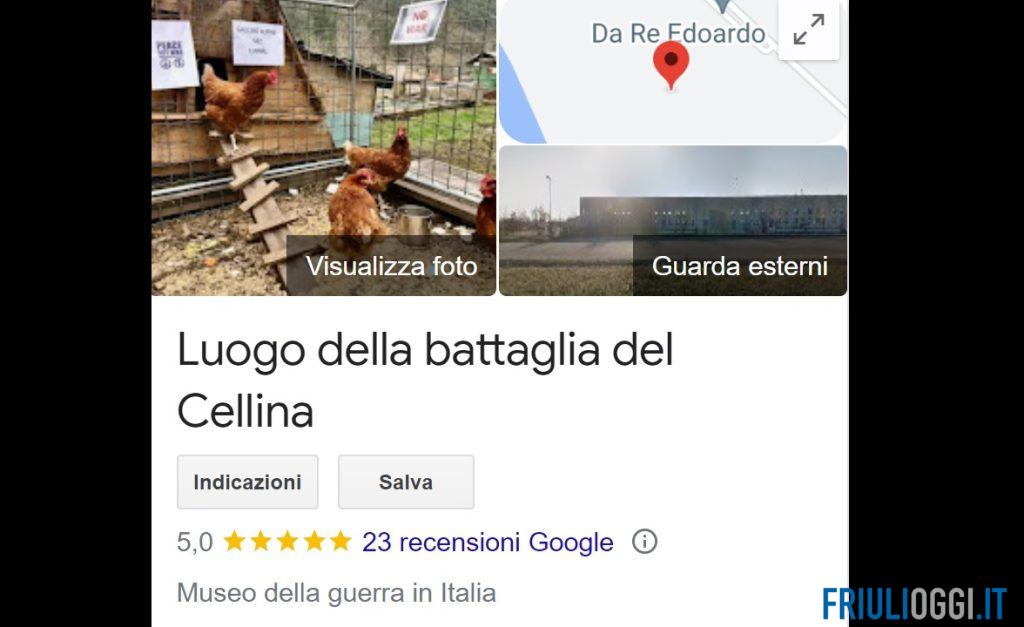Click the Visualizza foto label

[x=392, y=266]
